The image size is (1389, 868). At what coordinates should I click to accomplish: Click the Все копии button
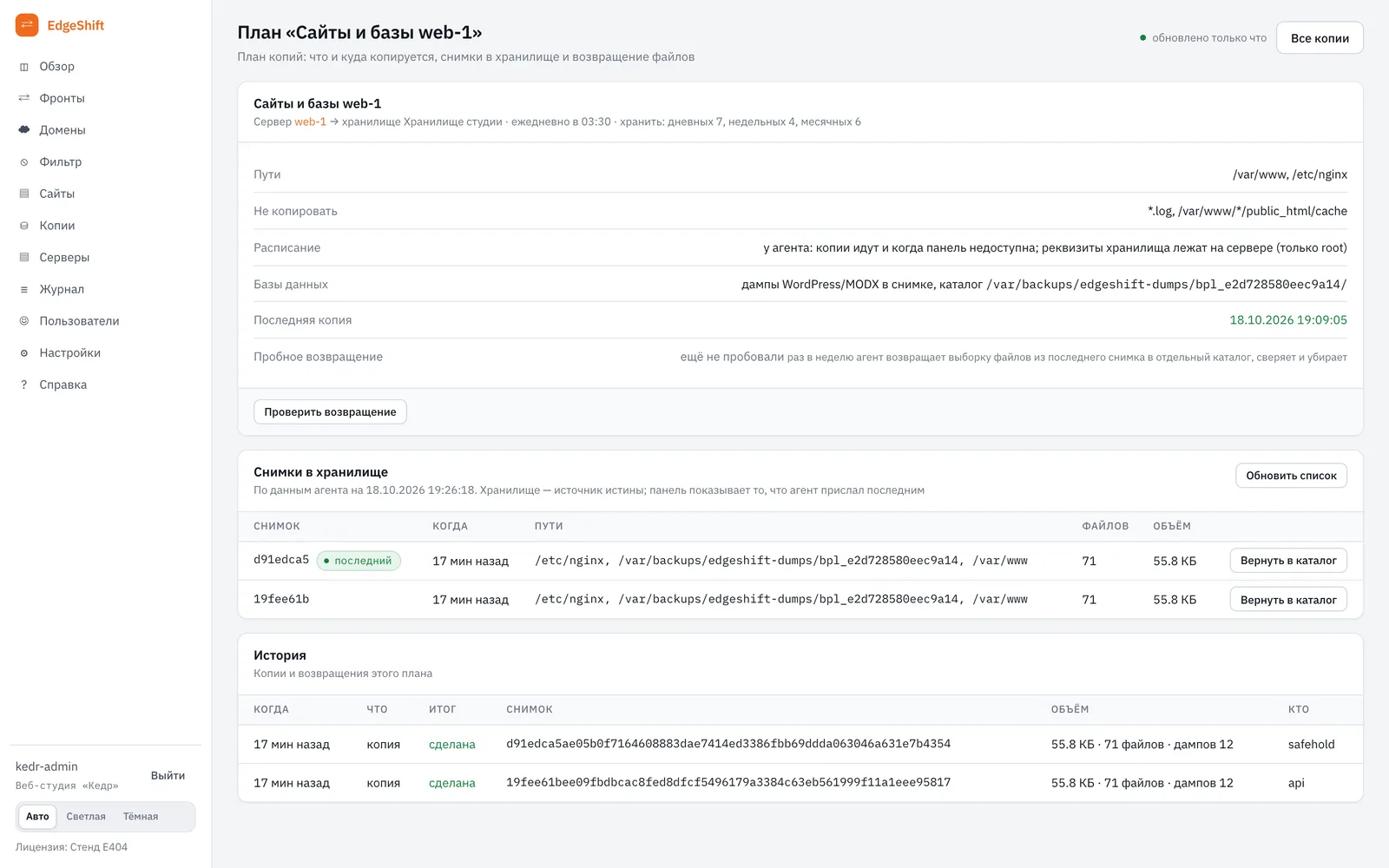(x=1320, y=38)
